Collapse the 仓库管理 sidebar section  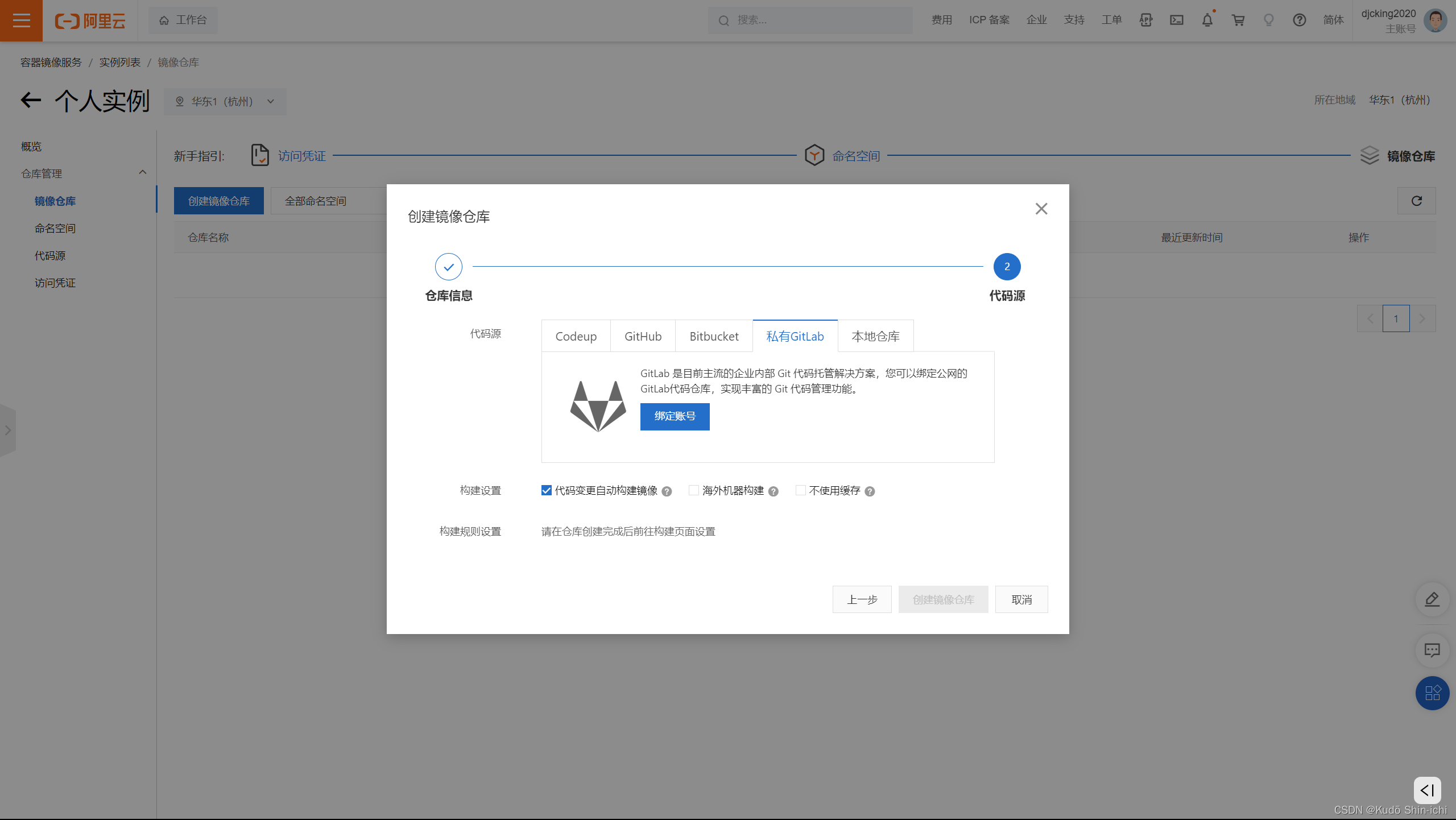coord(142,173)
